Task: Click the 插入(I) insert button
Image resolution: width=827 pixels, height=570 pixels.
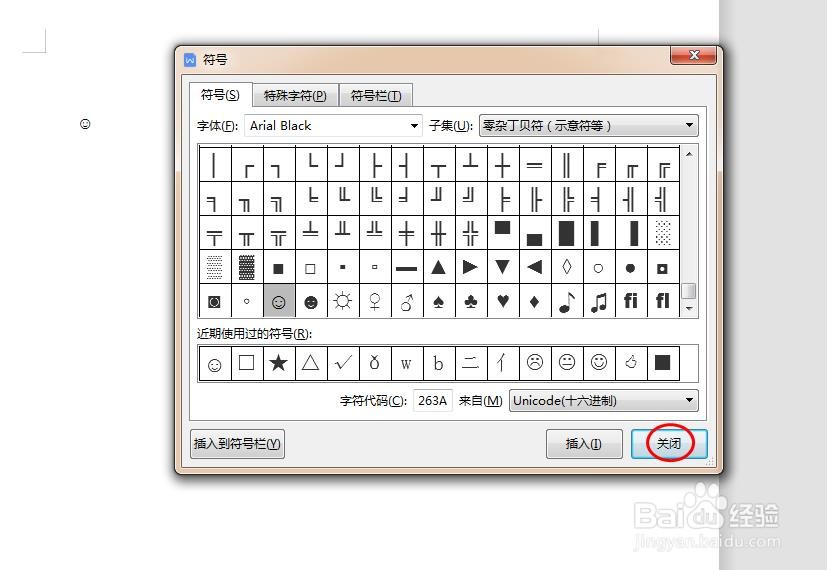Action: (x=584, y=444)
